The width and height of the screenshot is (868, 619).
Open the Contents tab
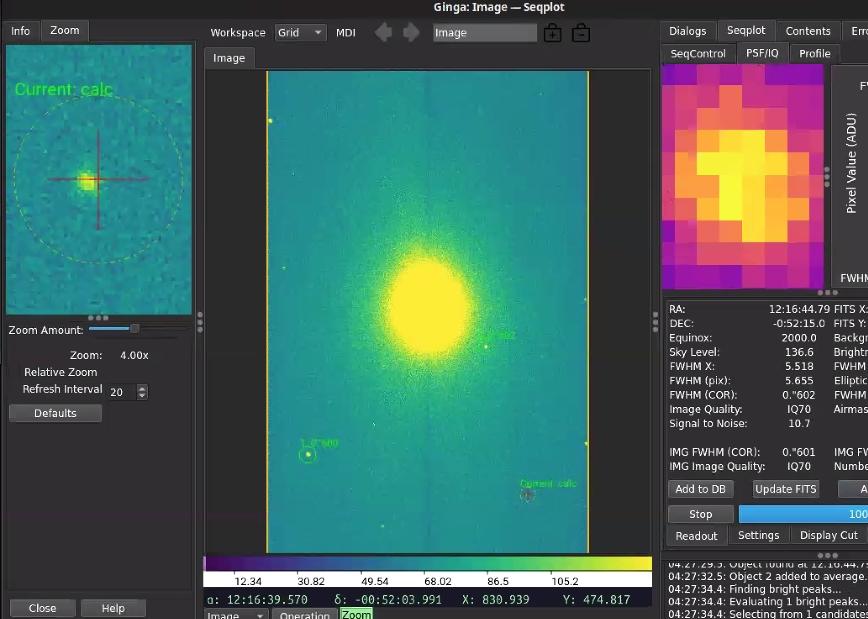pyautogui.click(x=808, y=31)
